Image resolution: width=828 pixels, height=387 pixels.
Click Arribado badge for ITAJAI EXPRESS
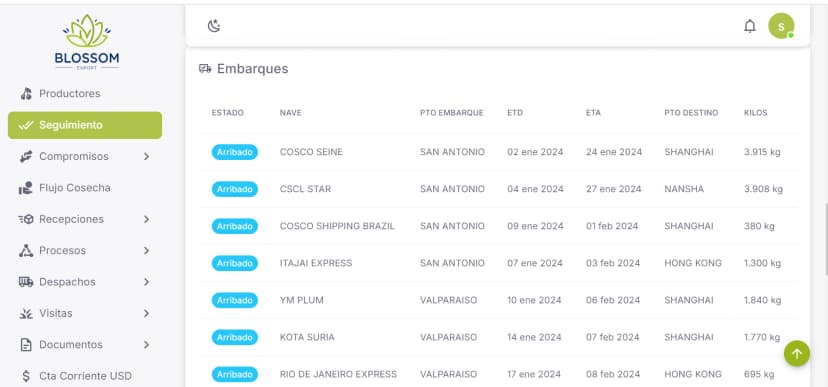tap(235, 263)
